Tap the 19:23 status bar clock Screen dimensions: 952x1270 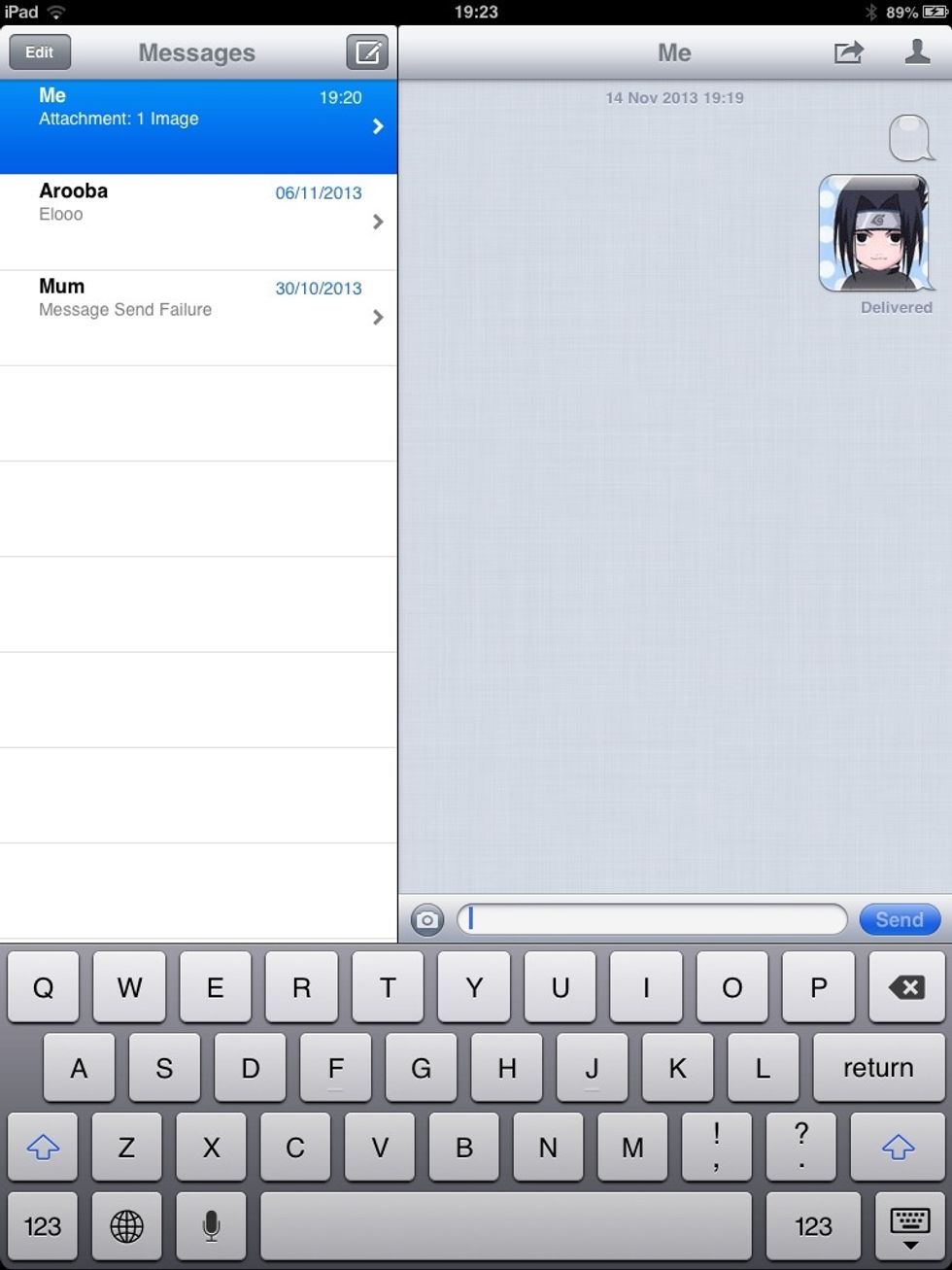(x=476, y=12)
